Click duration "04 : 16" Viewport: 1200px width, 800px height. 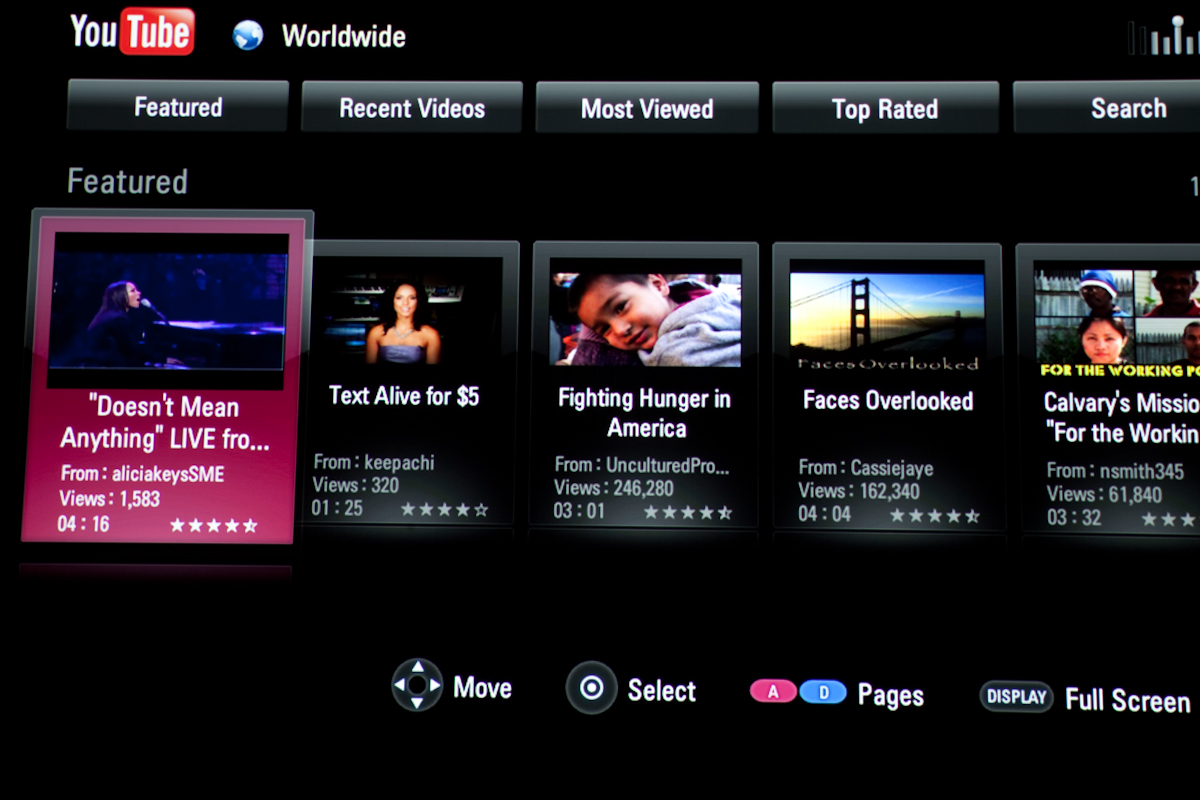[x=83, y=524]
